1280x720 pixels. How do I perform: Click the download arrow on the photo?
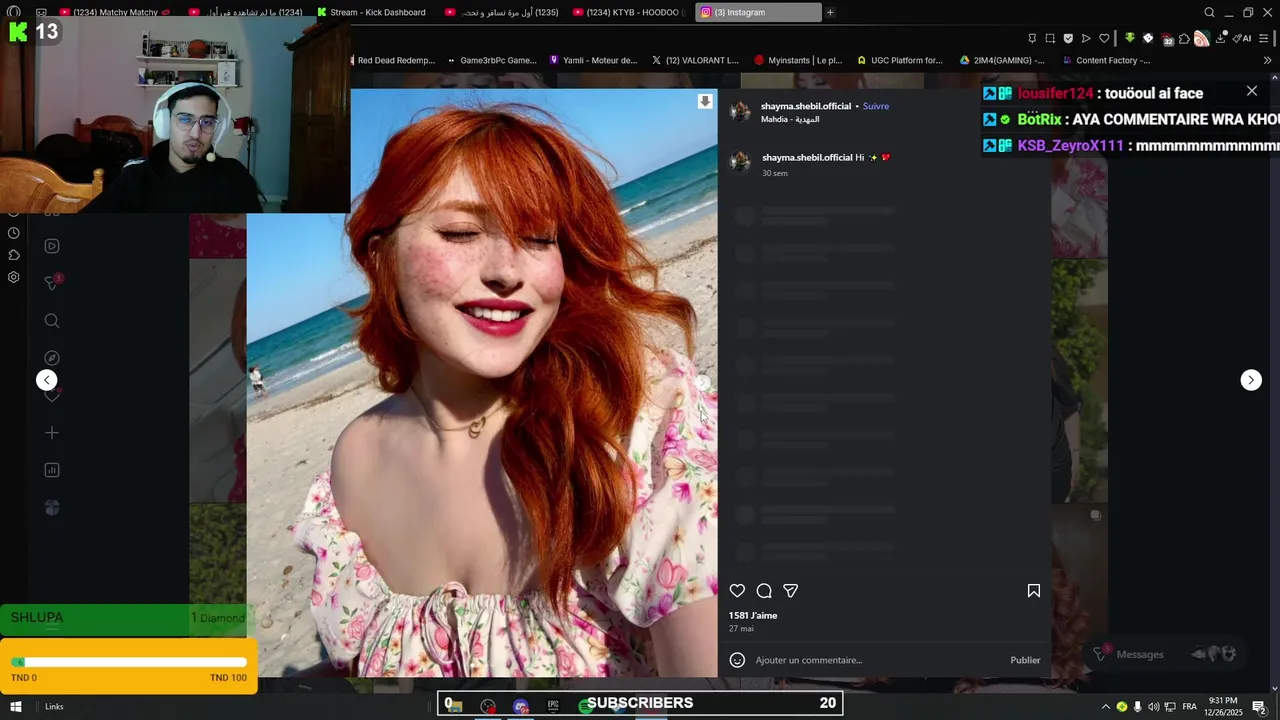tap(705, 101)
